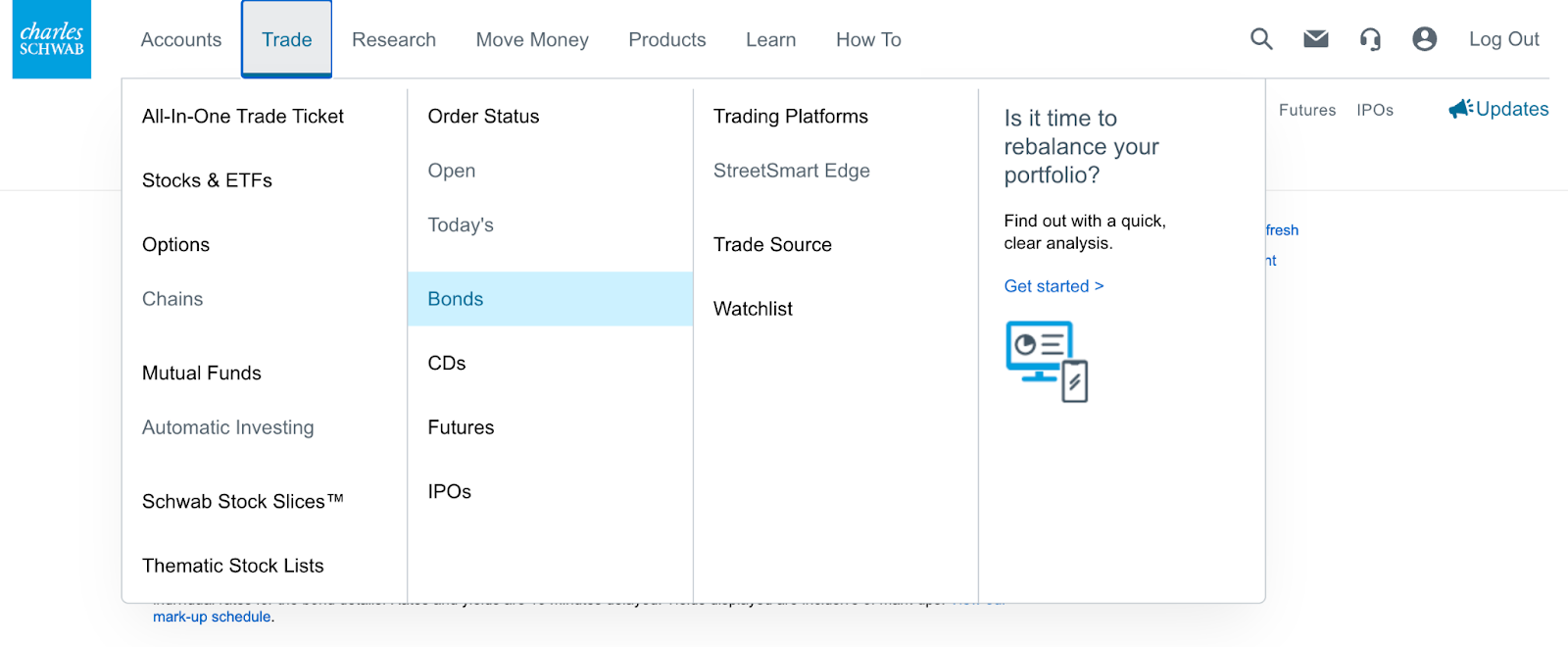The width and height of the screenshot is (1568, 647).
Task: Open Trade Source
Action: tap(772, 245)
